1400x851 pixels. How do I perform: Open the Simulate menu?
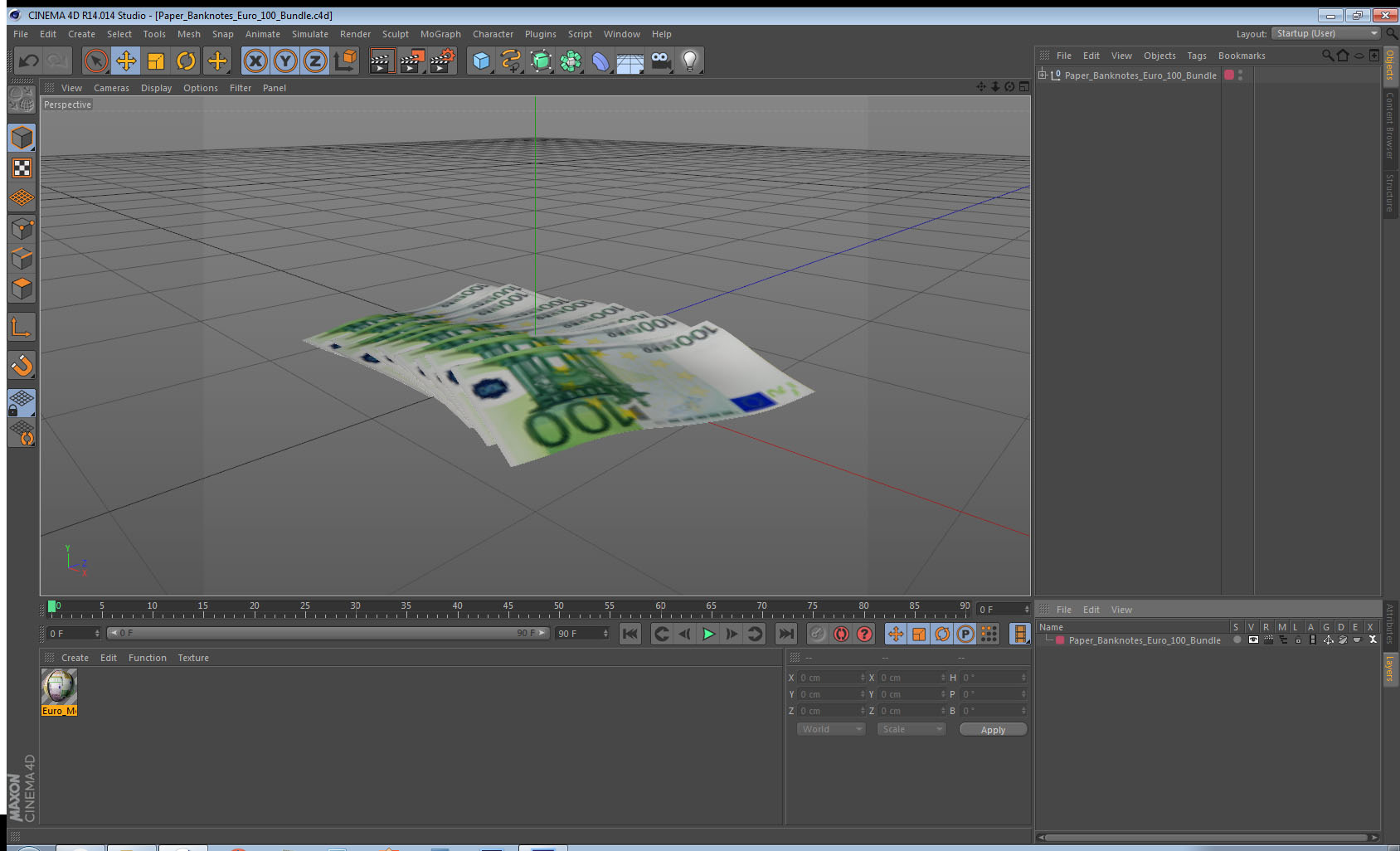(x=309, y=34)
